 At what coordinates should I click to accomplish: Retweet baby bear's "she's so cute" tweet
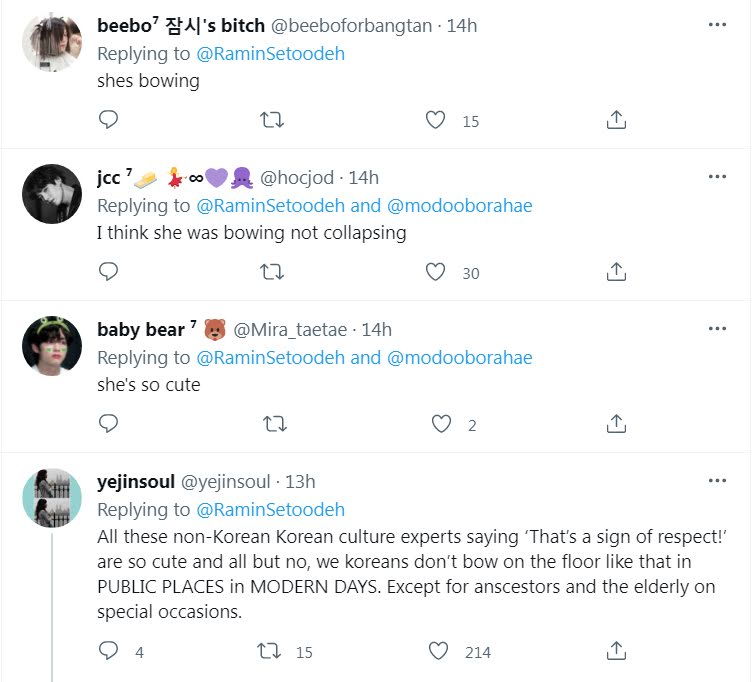click(272, 424)
